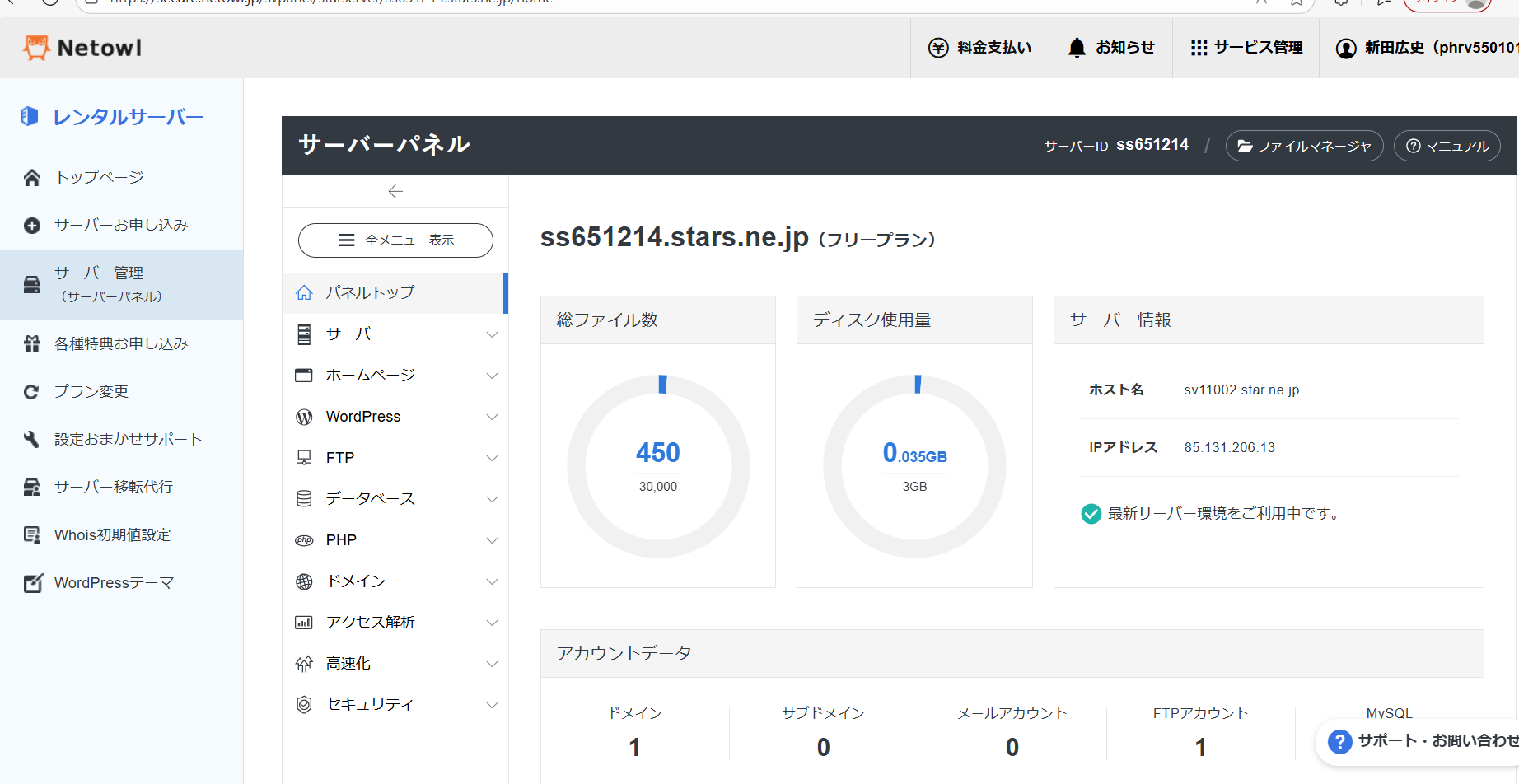This screenshot has width=1519, height=784.
Task: Expand the PHP menu chevron
Action: (x=492, y=540)
